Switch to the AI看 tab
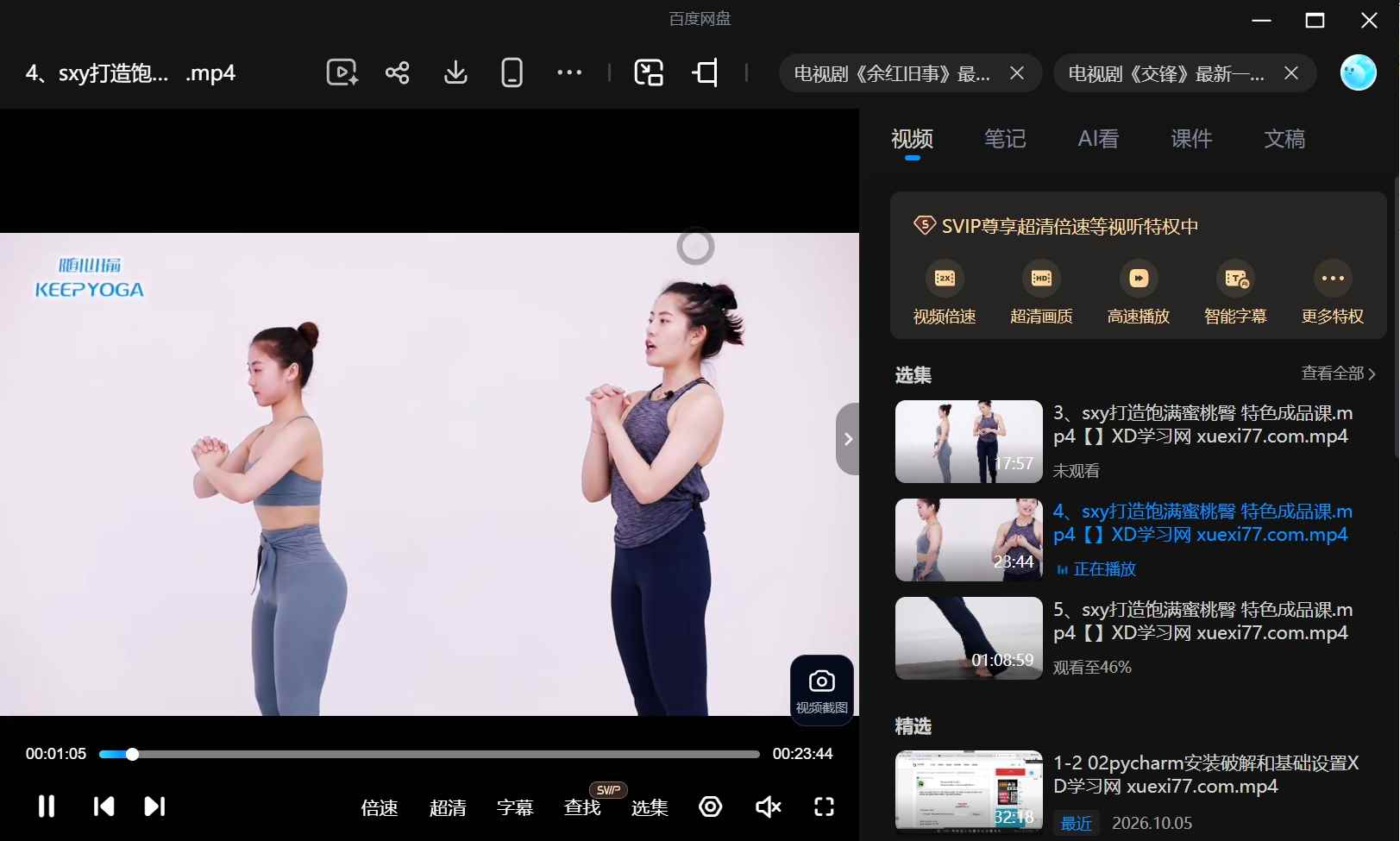1400x841 pixels. [1098, 139]
